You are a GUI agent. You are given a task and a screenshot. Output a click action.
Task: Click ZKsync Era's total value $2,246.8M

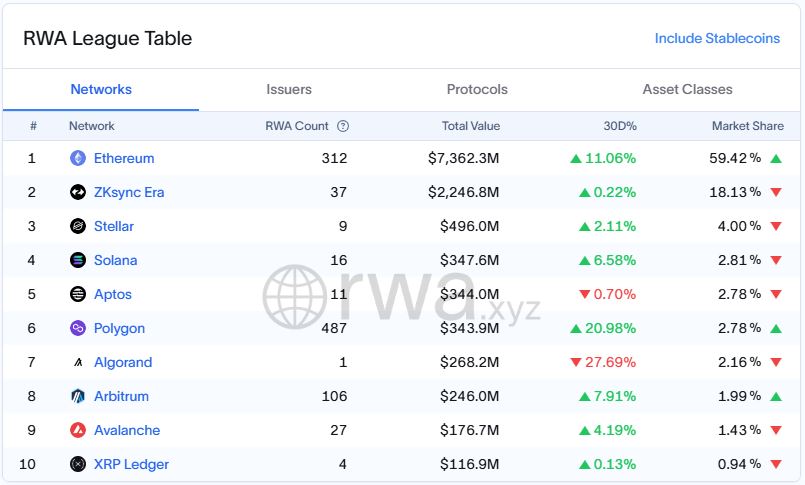464,192
